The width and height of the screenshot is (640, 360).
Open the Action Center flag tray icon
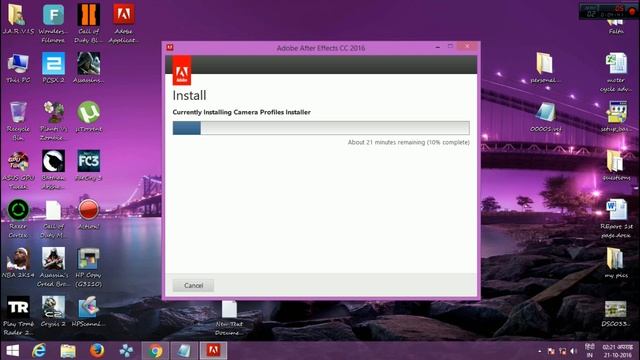pos(551,351)
